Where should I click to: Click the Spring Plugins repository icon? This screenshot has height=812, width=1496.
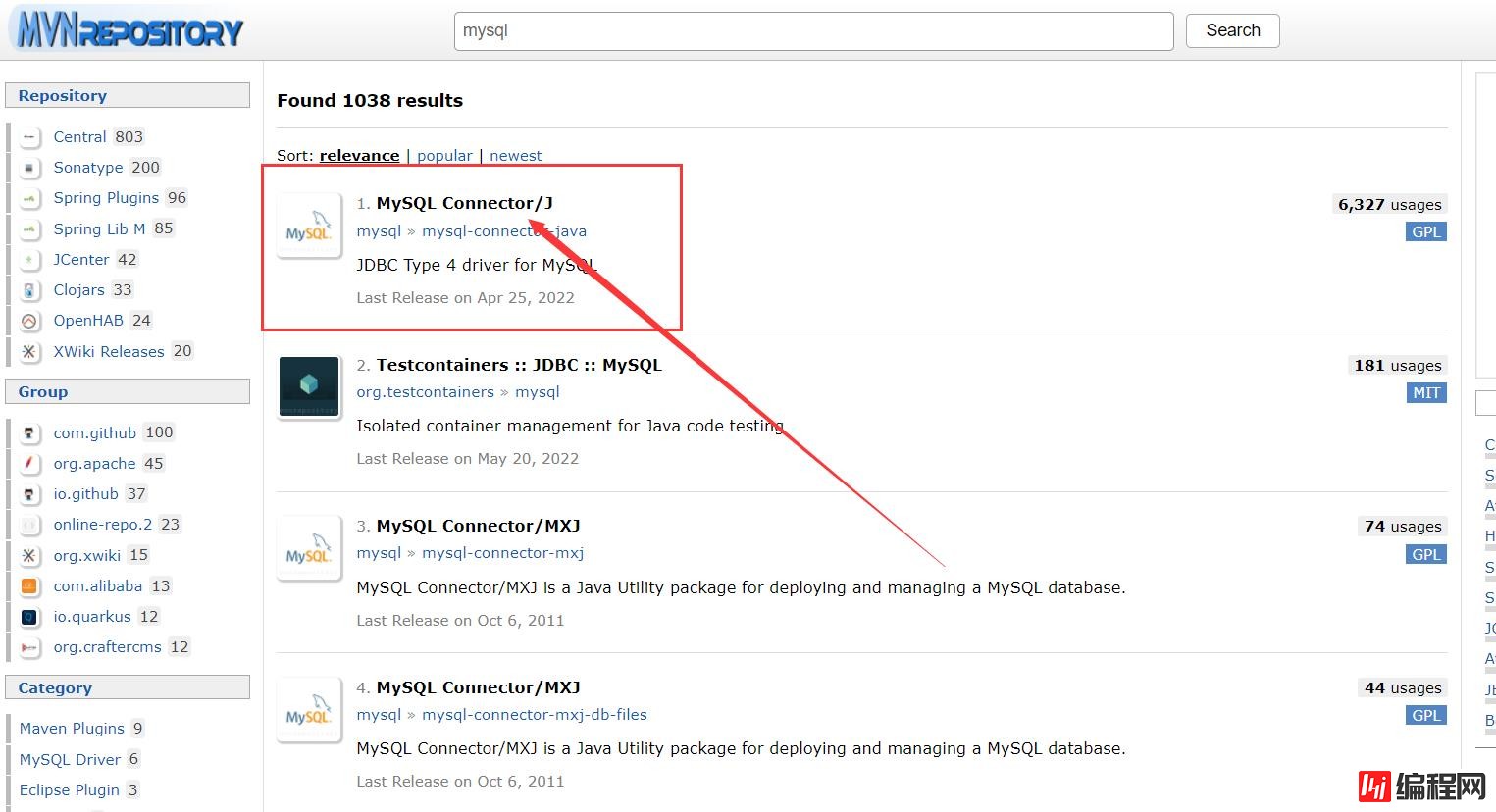(x=29, y=198)
